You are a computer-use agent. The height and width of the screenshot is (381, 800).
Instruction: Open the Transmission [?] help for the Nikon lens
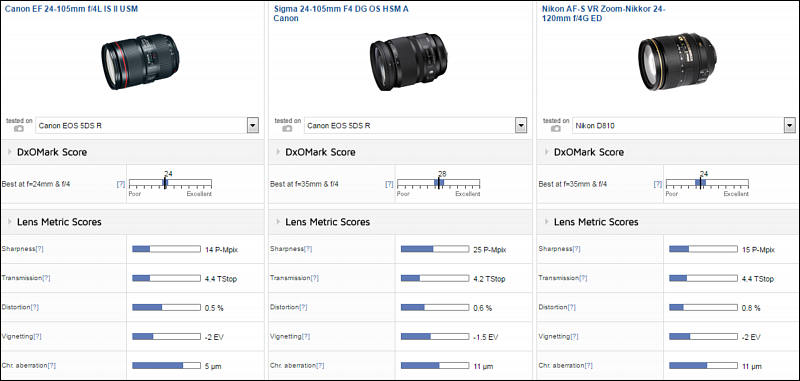(583, 278)
